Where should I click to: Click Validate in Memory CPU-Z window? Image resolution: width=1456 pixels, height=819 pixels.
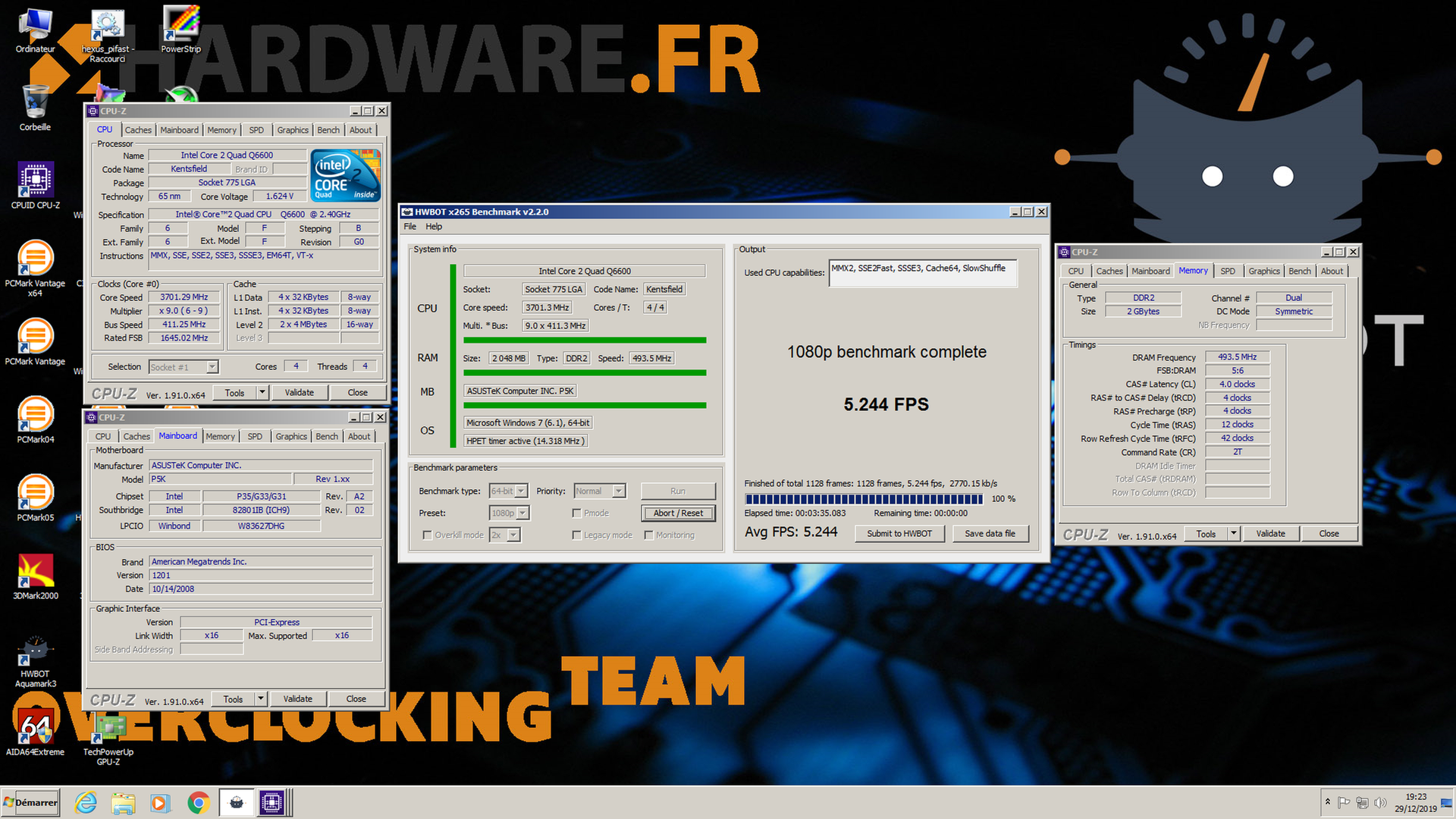[x=1270, y=534]
